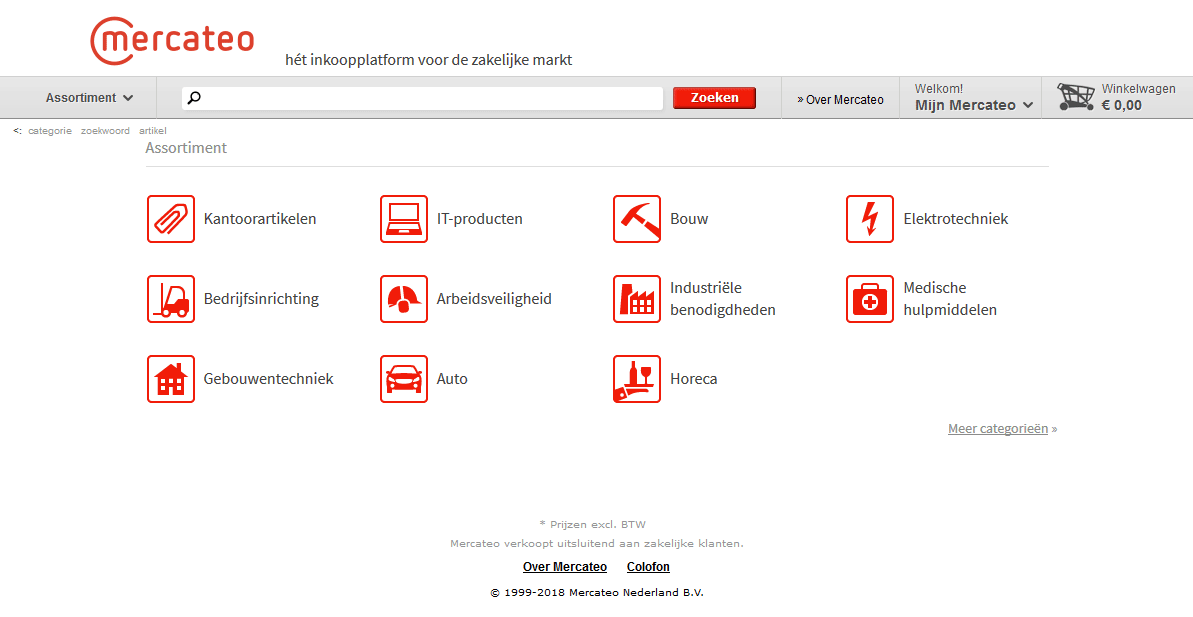Open the Bouw category link
Screen dimensions: 1193x617
(689, 219)
